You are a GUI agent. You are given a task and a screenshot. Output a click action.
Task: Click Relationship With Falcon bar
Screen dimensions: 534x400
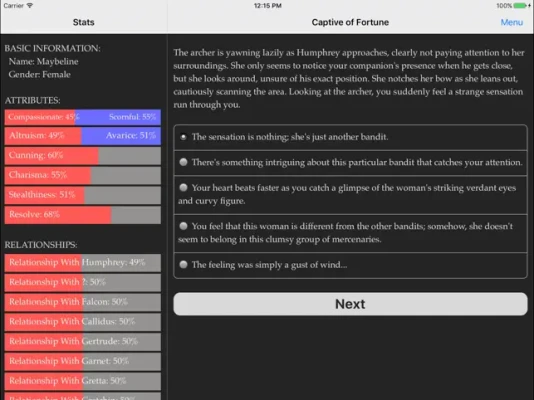coord(83,302)
